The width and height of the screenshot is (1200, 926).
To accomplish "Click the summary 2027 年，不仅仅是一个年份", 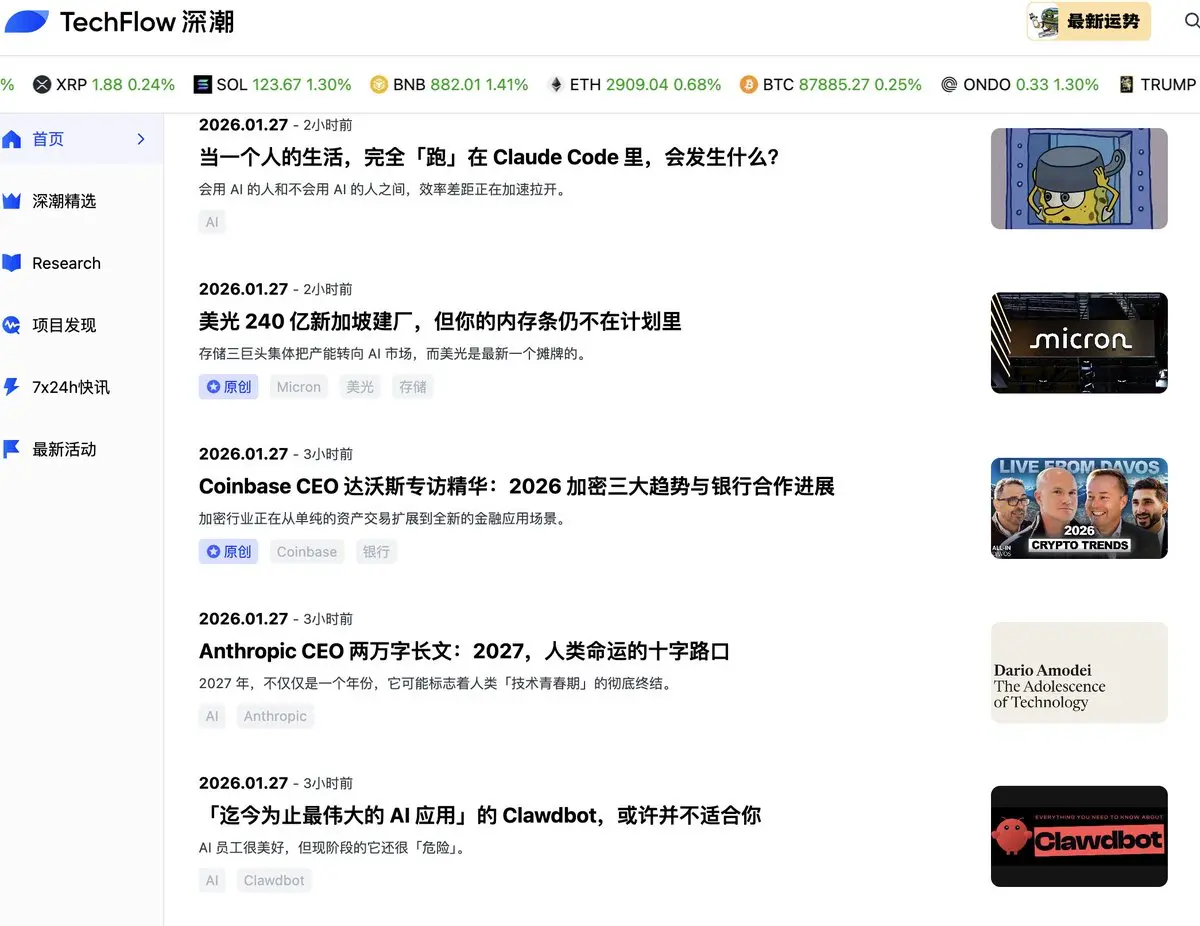I will coord(437,683).
